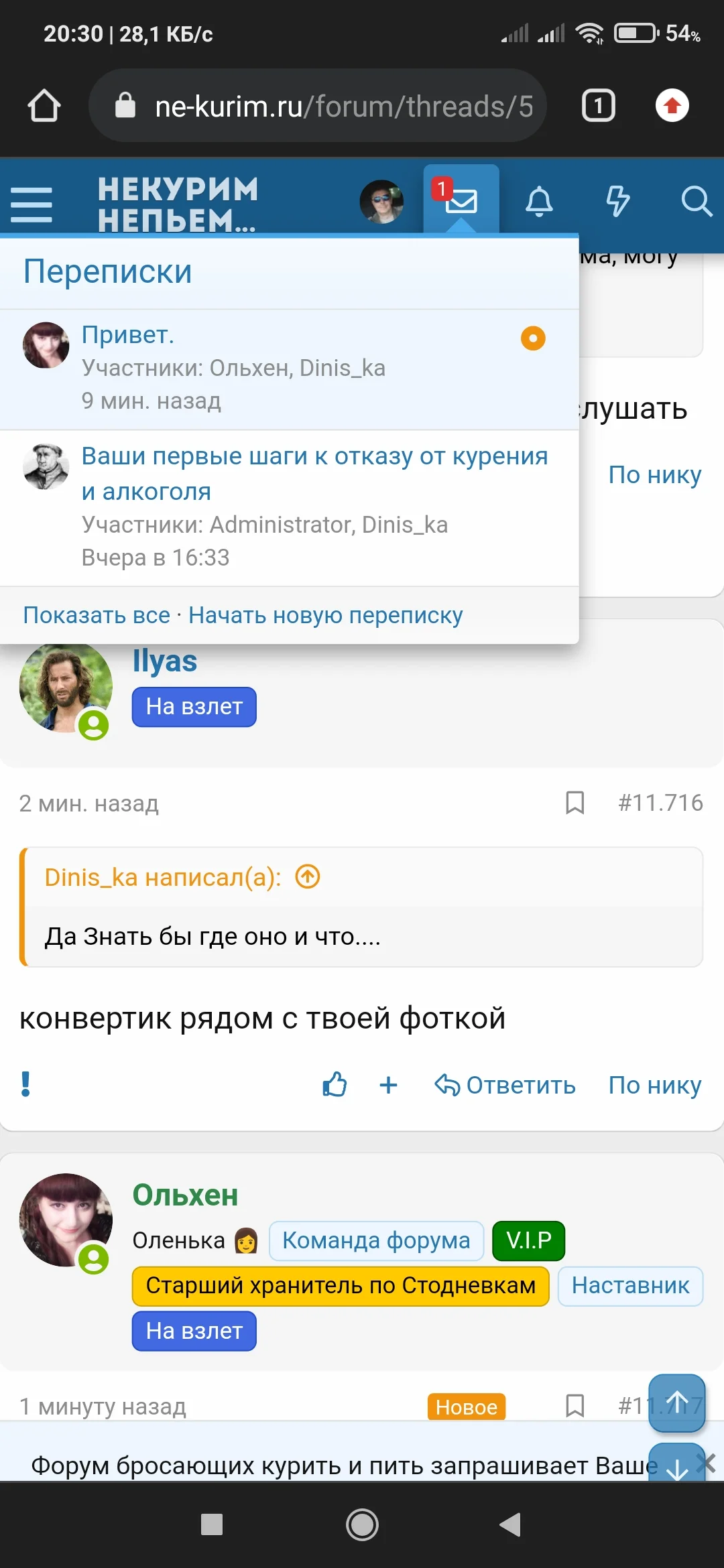Toggle multi-quote plus on Ilyas's post
The width and height of the screenshot is (724, 1568).
[388, 1084]
